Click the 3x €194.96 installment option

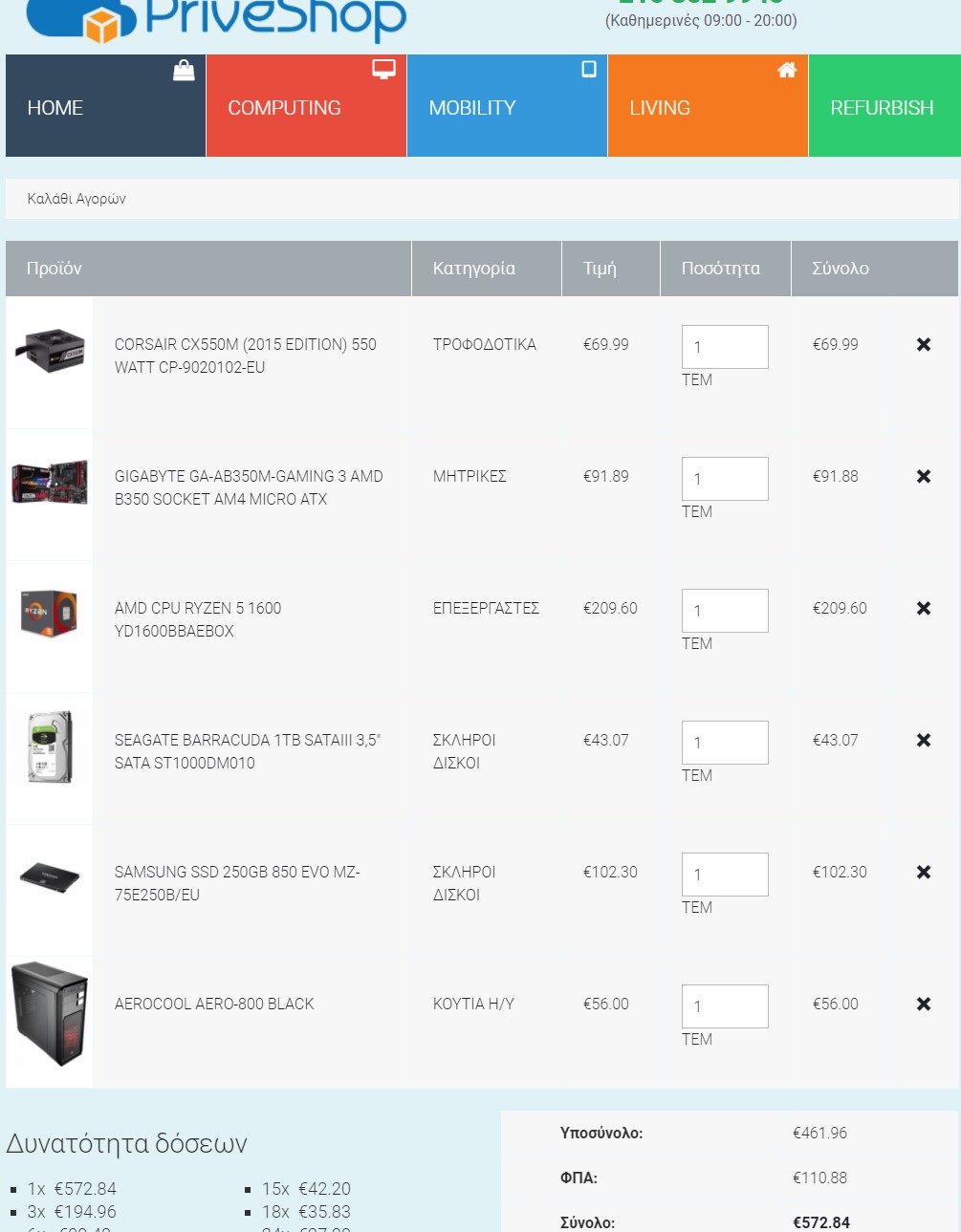click(72, 1212)
